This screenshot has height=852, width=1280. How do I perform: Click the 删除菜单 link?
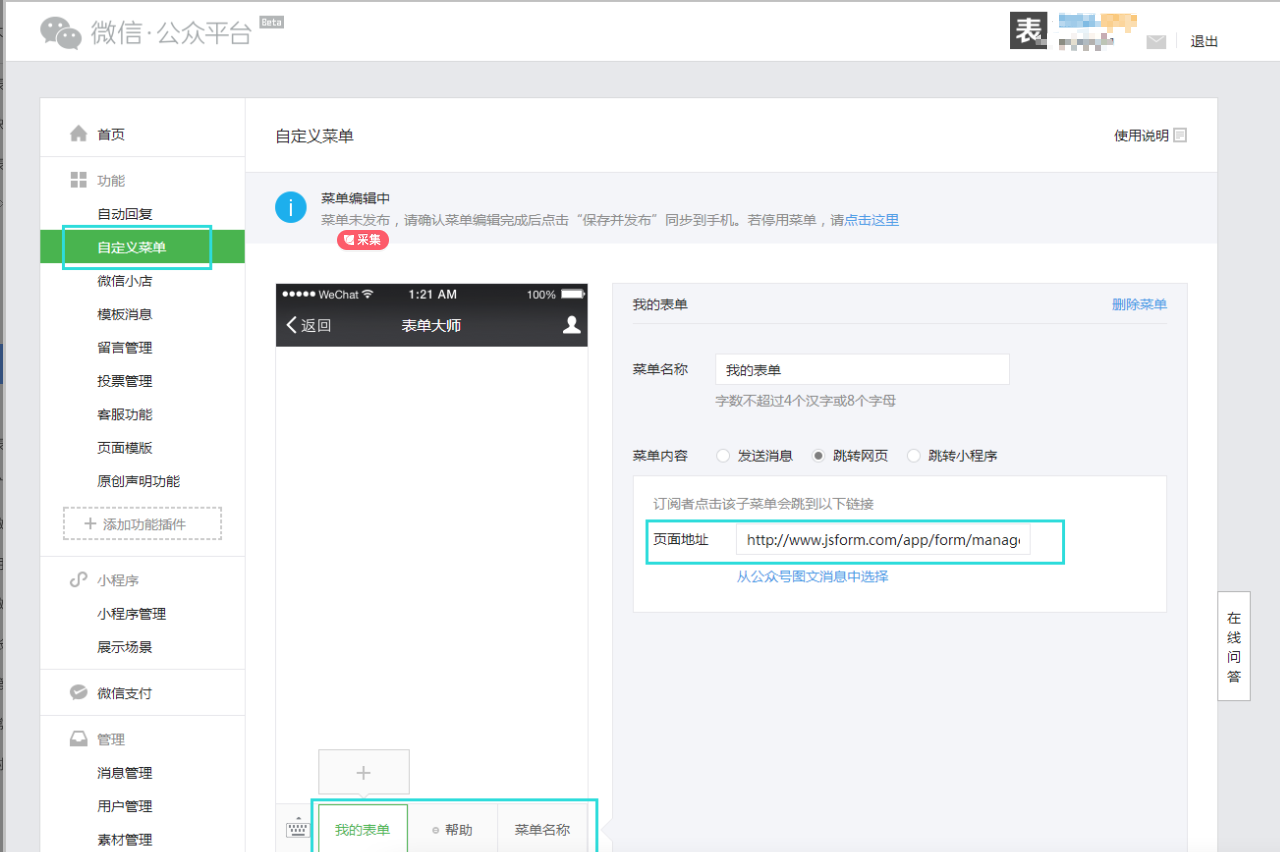[x=1139, y=304]
